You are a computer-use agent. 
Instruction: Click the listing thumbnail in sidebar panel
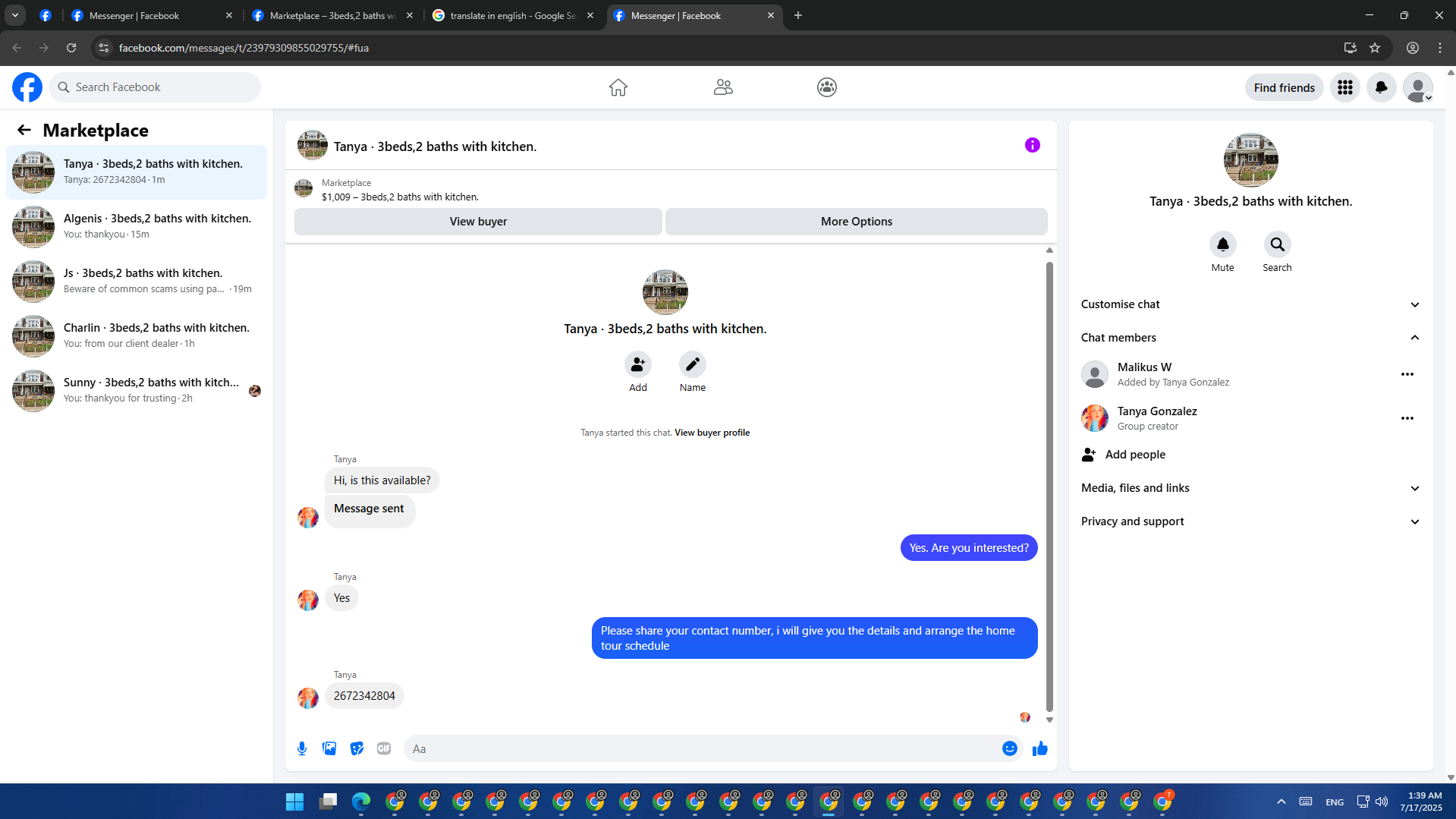click(1251, 160)
